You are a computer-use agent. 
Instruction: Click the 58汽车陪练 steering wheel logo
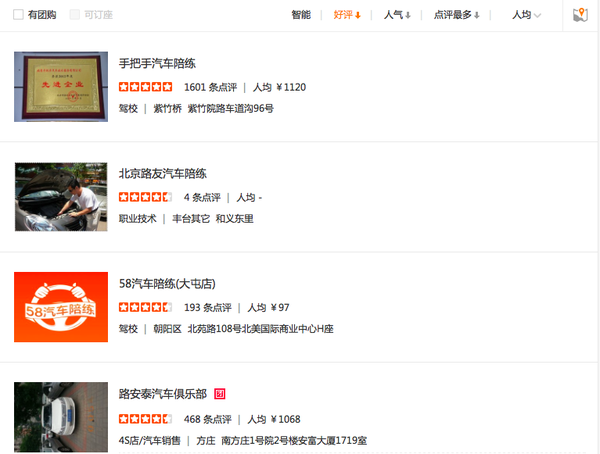(x=61, y=307)
